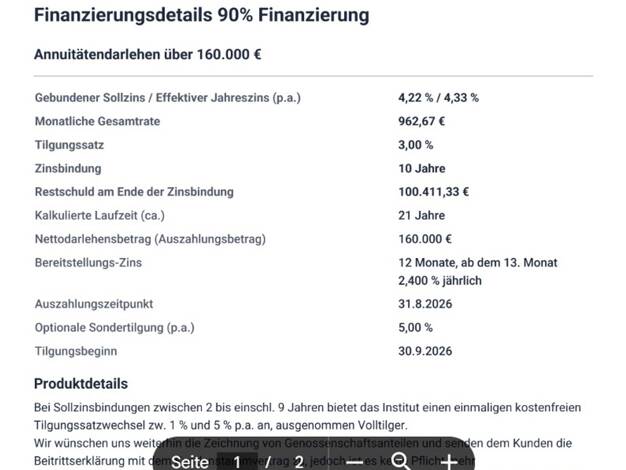626x470 pixels.
Task: Click the Bereitstellungs-Zins row label
Action: (88, 263)
